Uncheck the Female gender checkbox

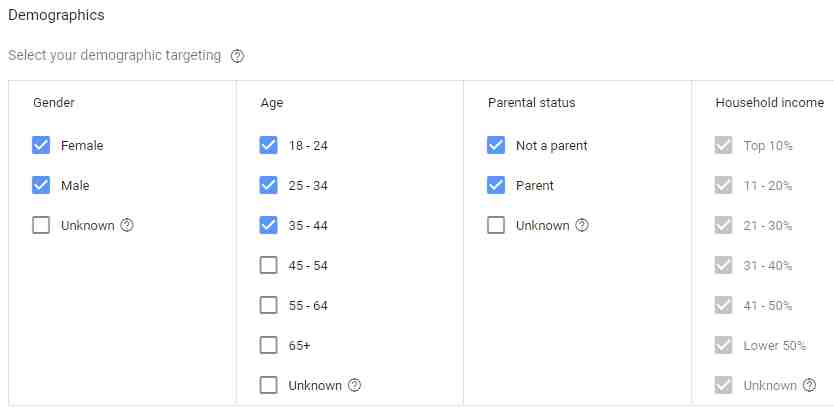41,145
